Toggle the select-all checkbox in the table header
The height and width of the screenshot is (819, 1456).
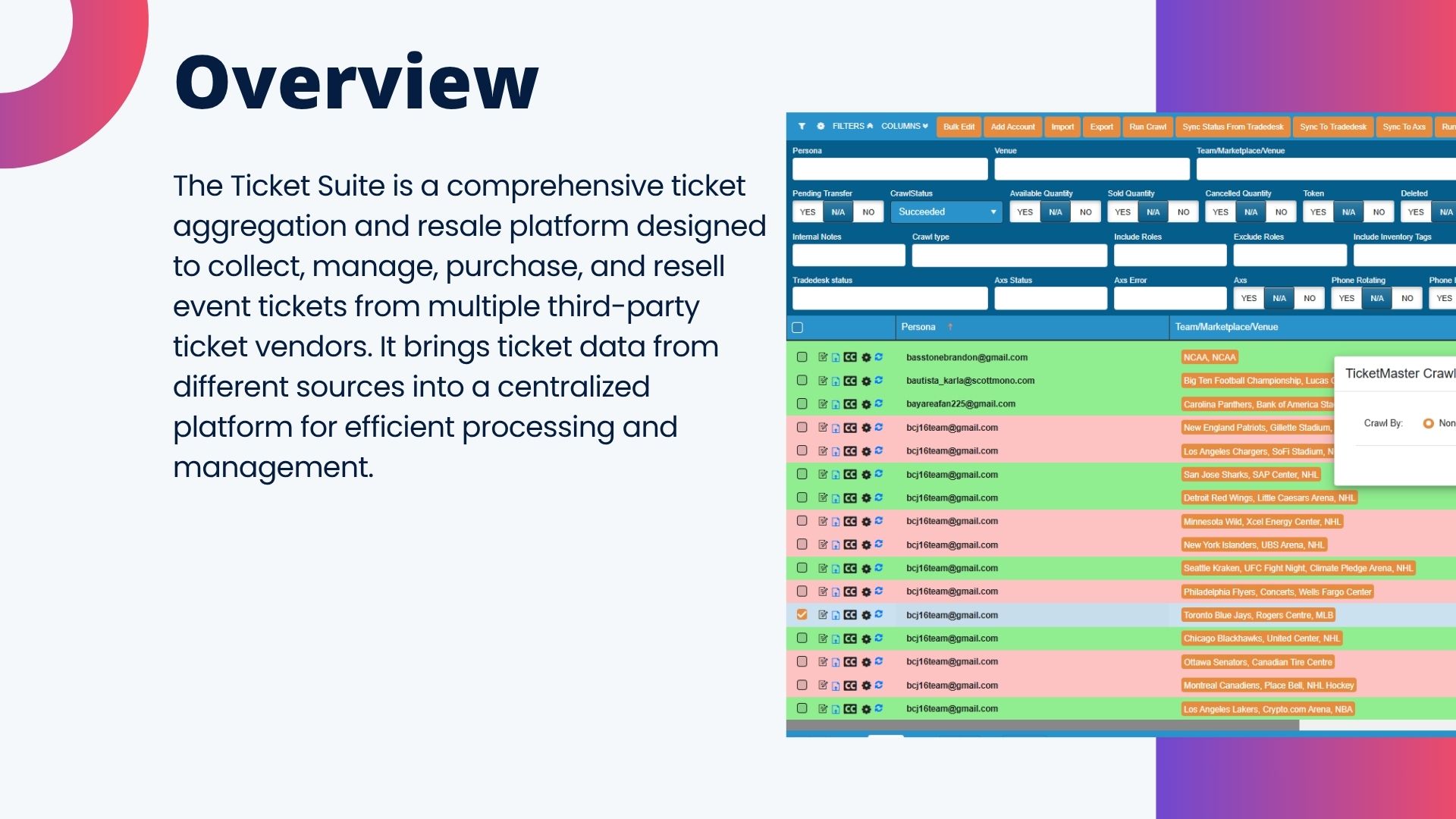797,328
